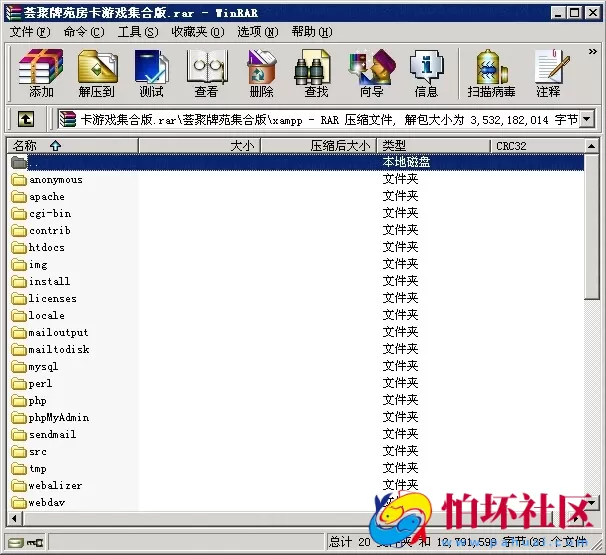Image resolution: width=606 pixels, height=555 pixels.
Task: Click the folder icon of the perl row
Action: 19,384
